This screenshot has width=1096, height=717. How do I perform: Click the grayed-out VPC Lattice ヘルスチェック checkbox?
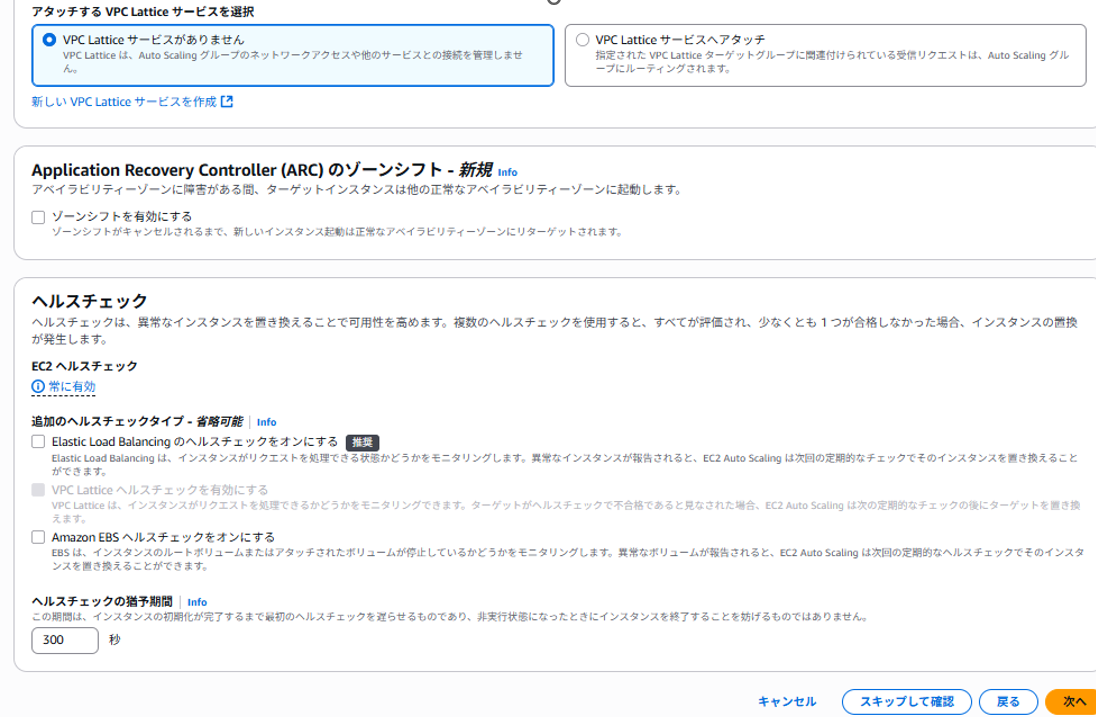(x=38, y=489)
